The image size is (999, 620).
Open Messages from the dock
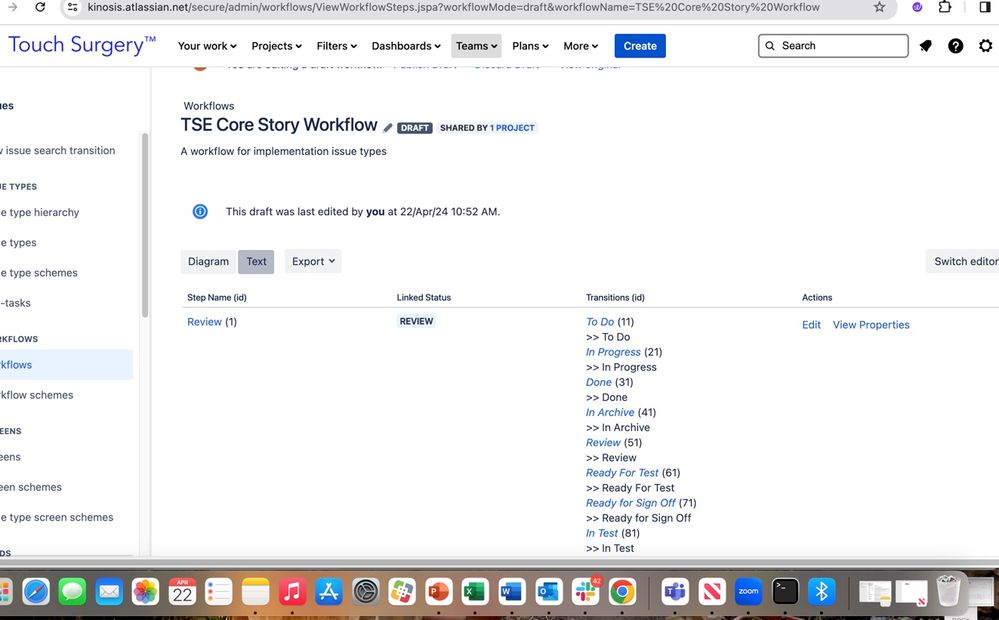tap(73, 592)
